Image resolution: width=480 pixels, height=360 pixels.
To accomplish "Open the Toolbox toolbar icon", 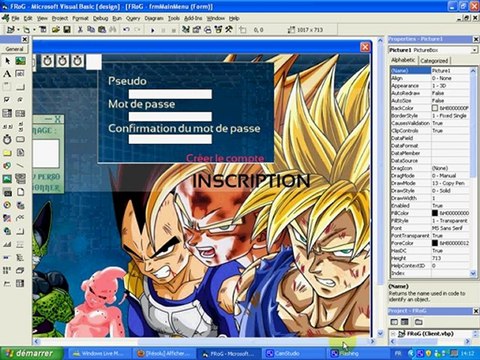I will (x=229, y=30).
